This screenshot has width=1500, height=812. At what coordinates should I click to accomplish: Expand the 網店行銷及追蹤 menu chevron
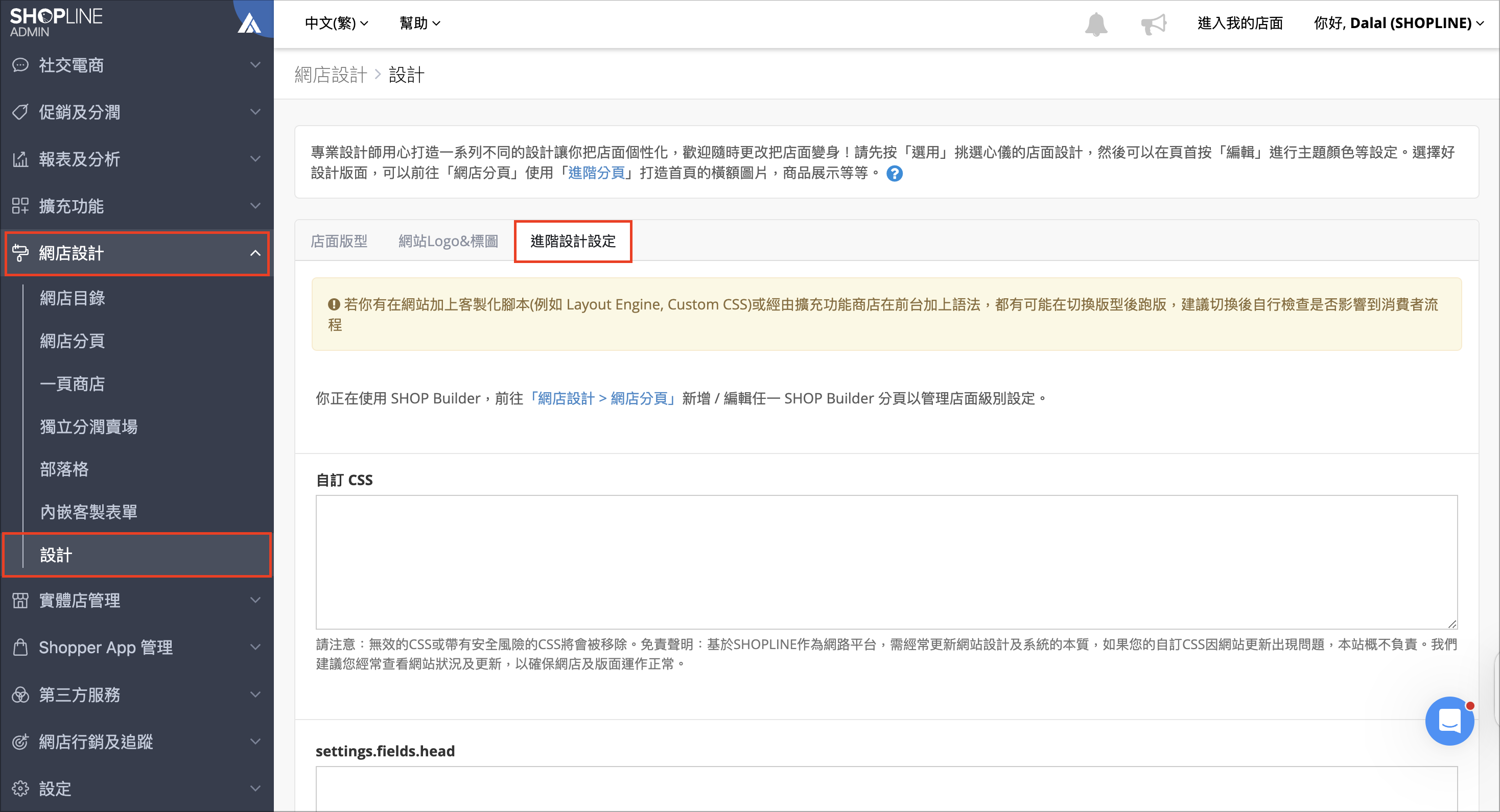[x=255, y=742]
